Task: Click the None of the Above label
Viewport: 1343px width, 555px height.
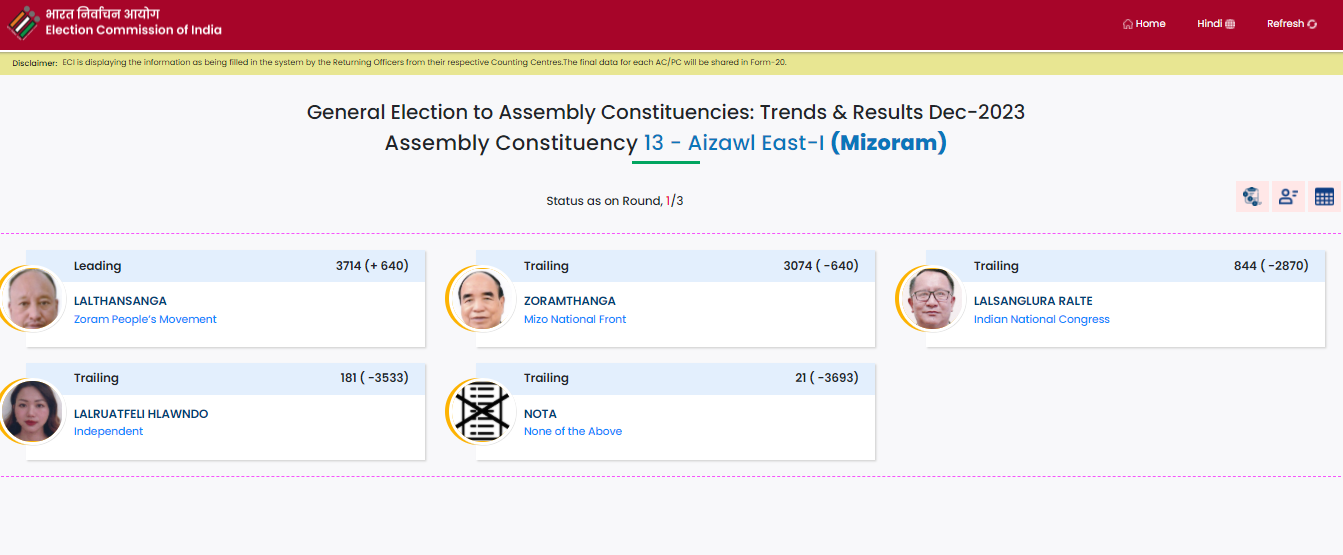Action: tap(573, 431)
